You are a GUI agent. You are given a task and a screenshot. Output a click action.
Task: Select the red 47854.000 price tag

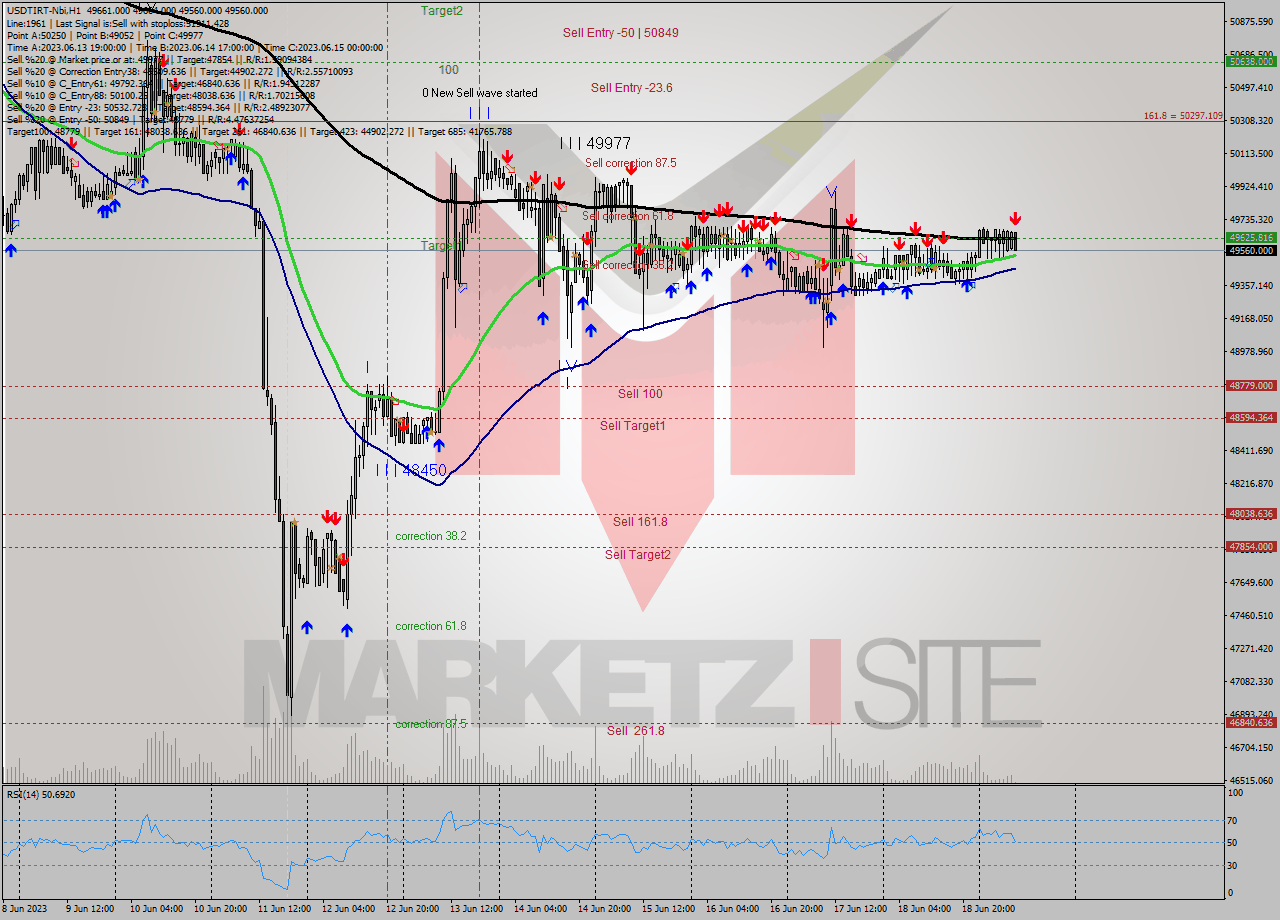[x=1251, y=547]
